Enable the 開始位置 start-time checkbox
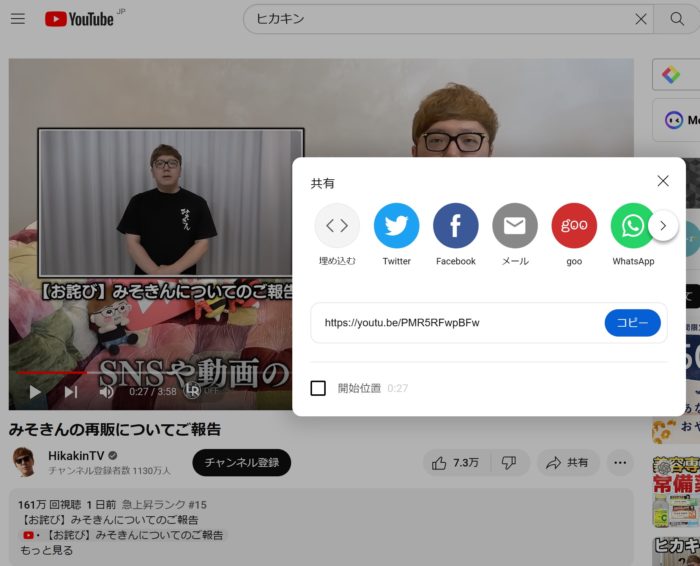 (x=318, y=388)
